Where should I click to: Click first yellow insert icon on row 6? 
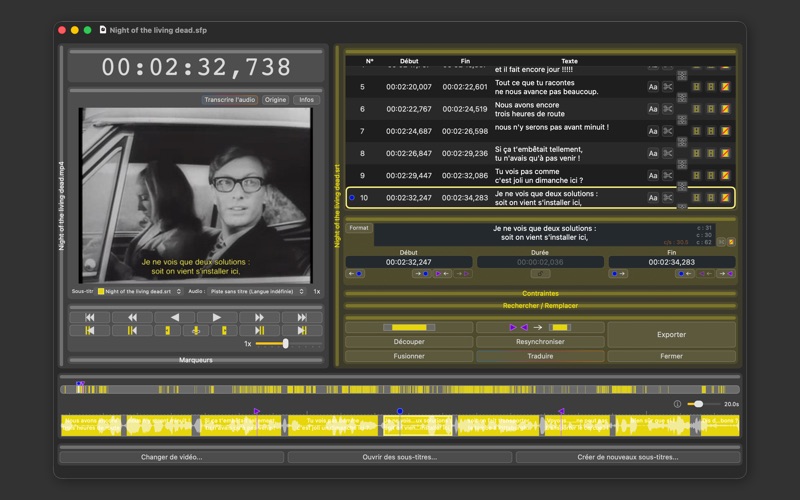click(x=696, y=109)
